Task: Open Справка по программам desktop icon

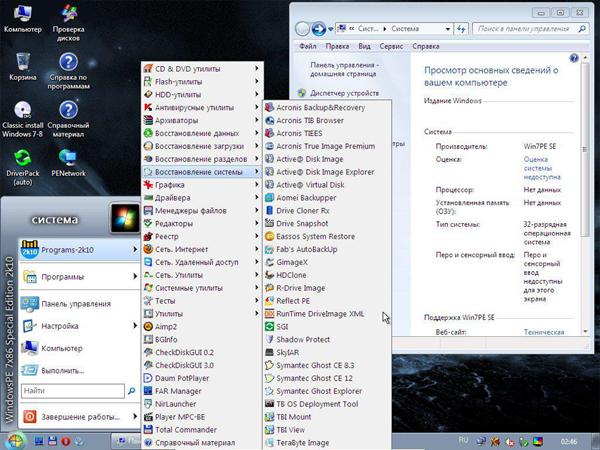Action: (x=68, y=71)
